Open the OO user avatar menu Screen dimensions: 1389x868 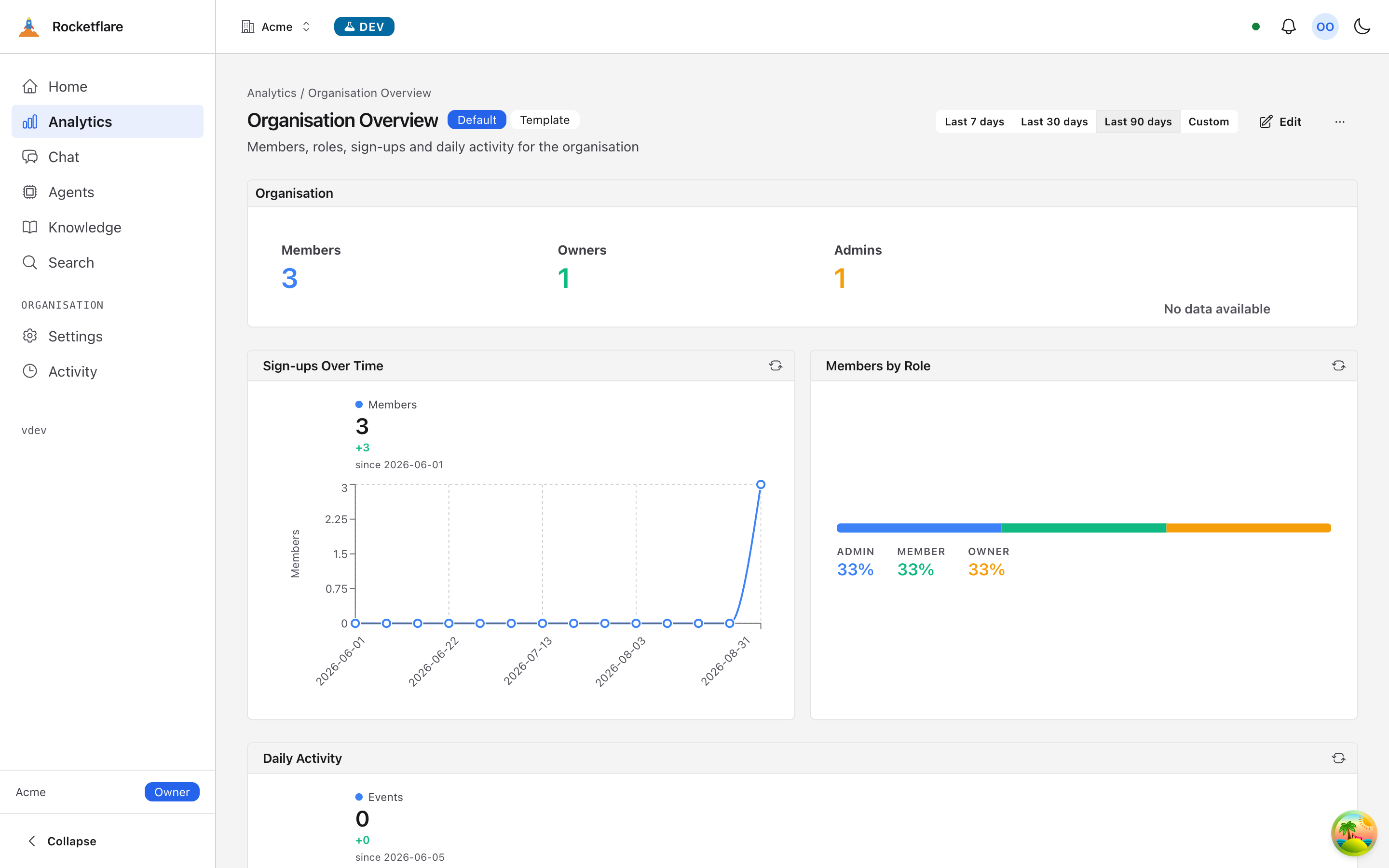click(1325, 27)
